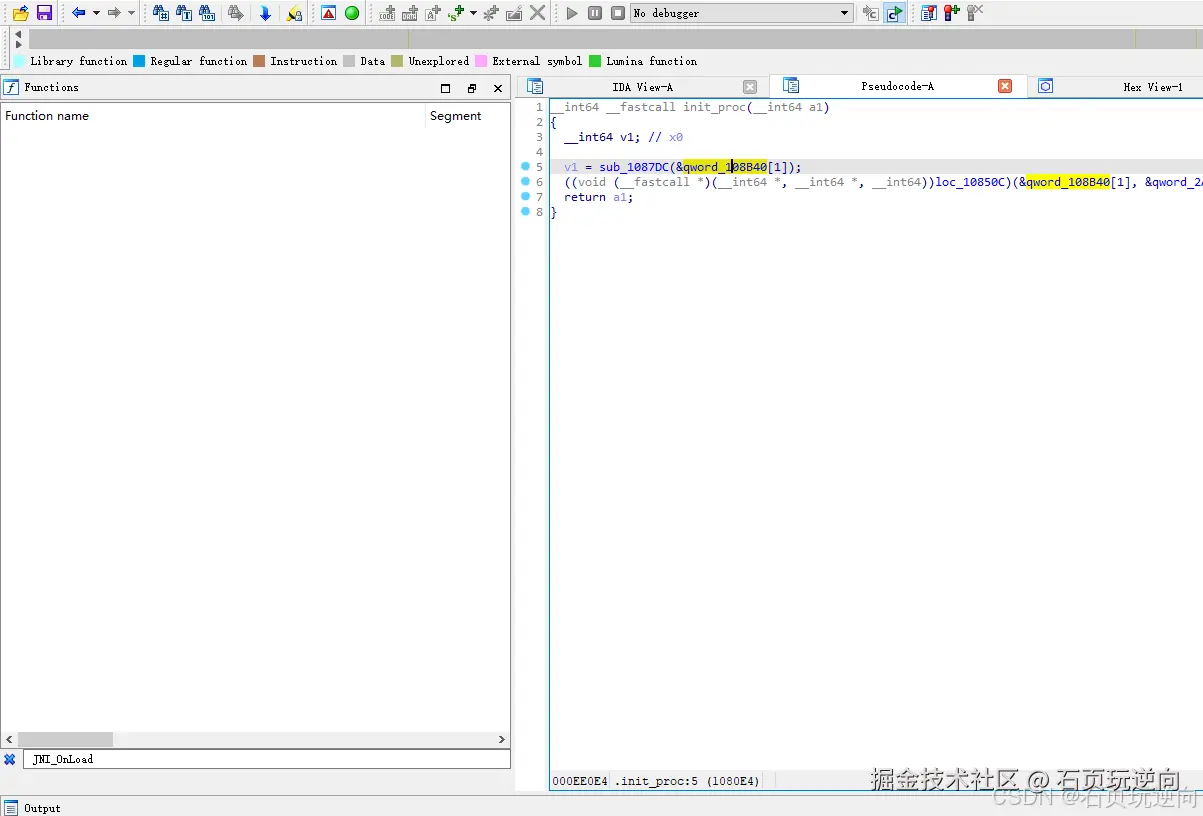Toggle breakpoint dot on line 6

coord(525,182)
